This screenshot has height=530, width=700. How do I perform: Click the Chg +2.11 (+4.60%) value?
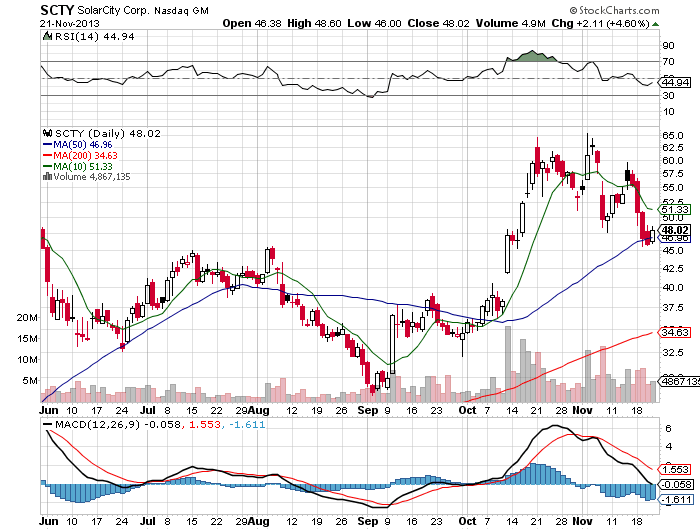tap(600, 24)
